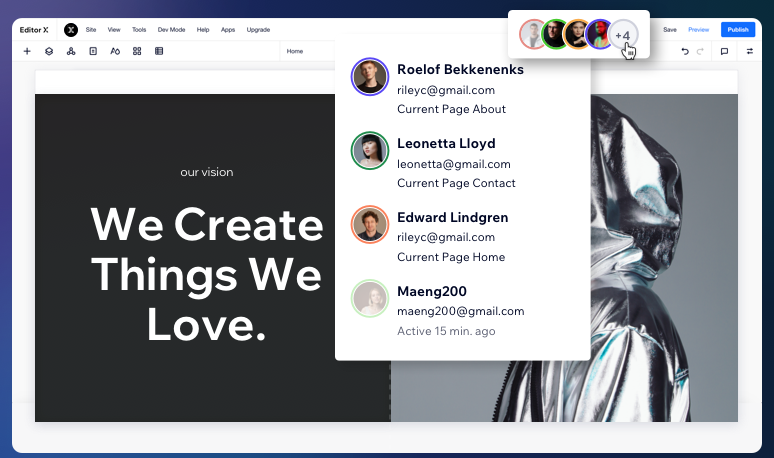Click the Save button
Viewport: 774px width, 458px height.
pyautogui.click(x=670, y=30)
